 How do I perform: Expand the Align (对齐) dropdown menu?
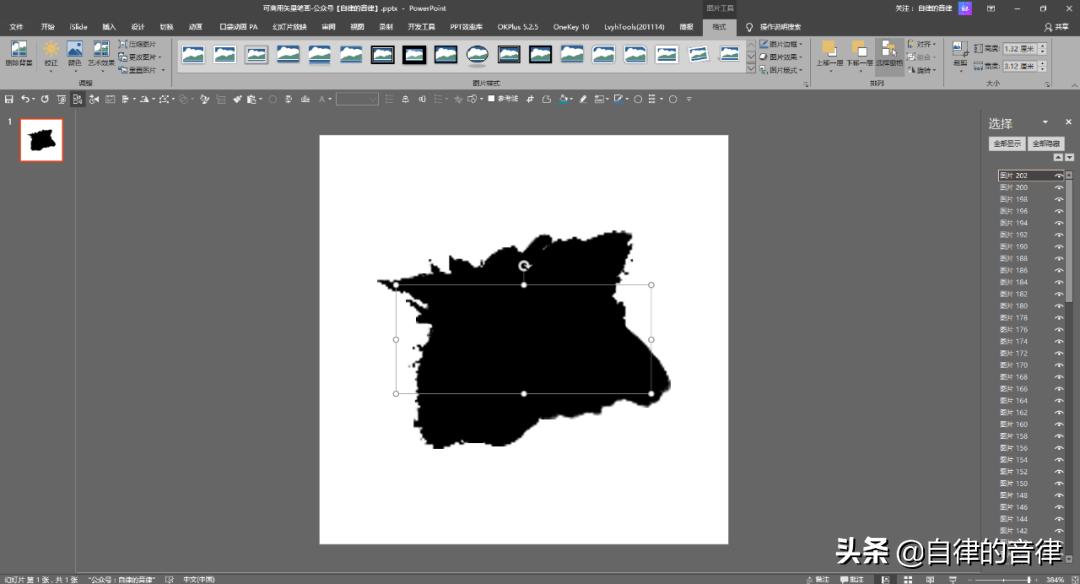[x=924, y=44]
